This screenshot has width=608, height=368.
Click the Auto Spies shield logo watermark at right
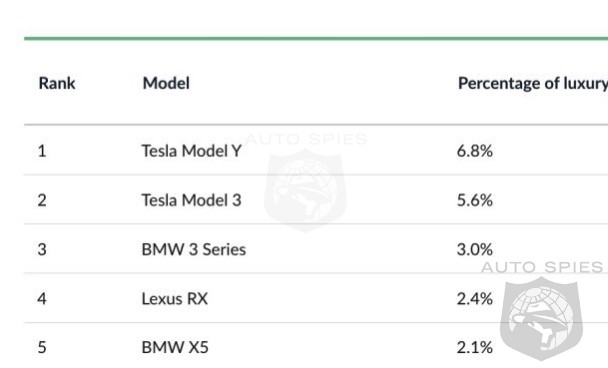(541, 318)
